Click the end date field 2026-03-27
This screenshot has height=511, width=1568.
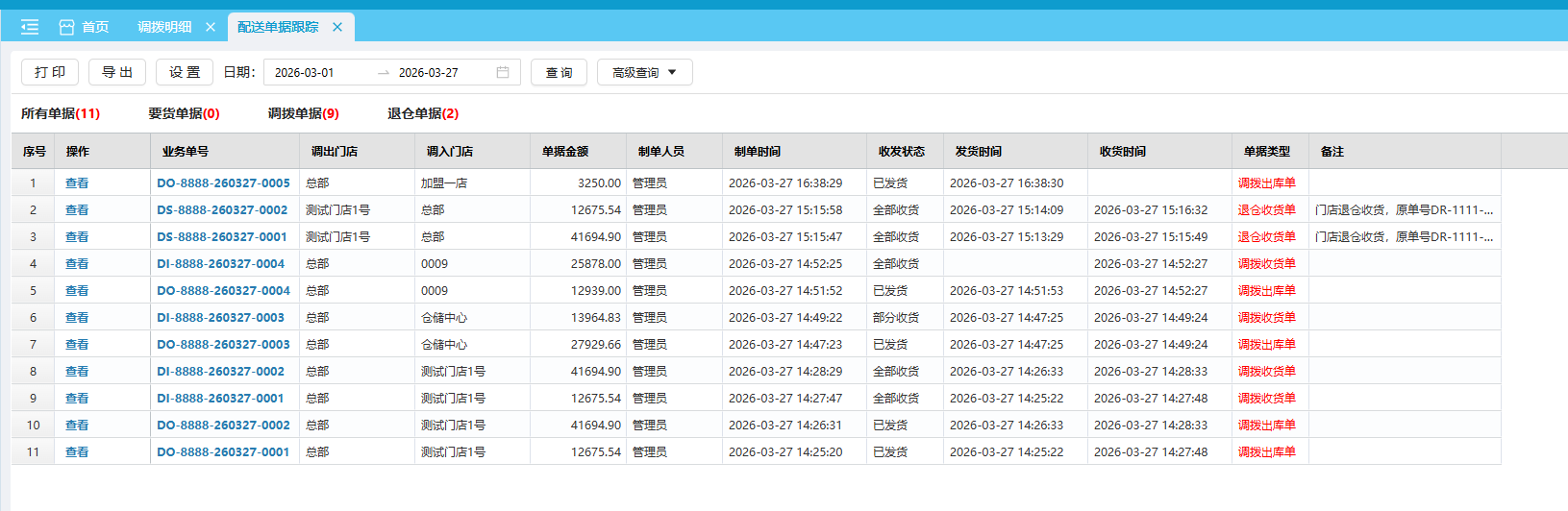[429, 72]
